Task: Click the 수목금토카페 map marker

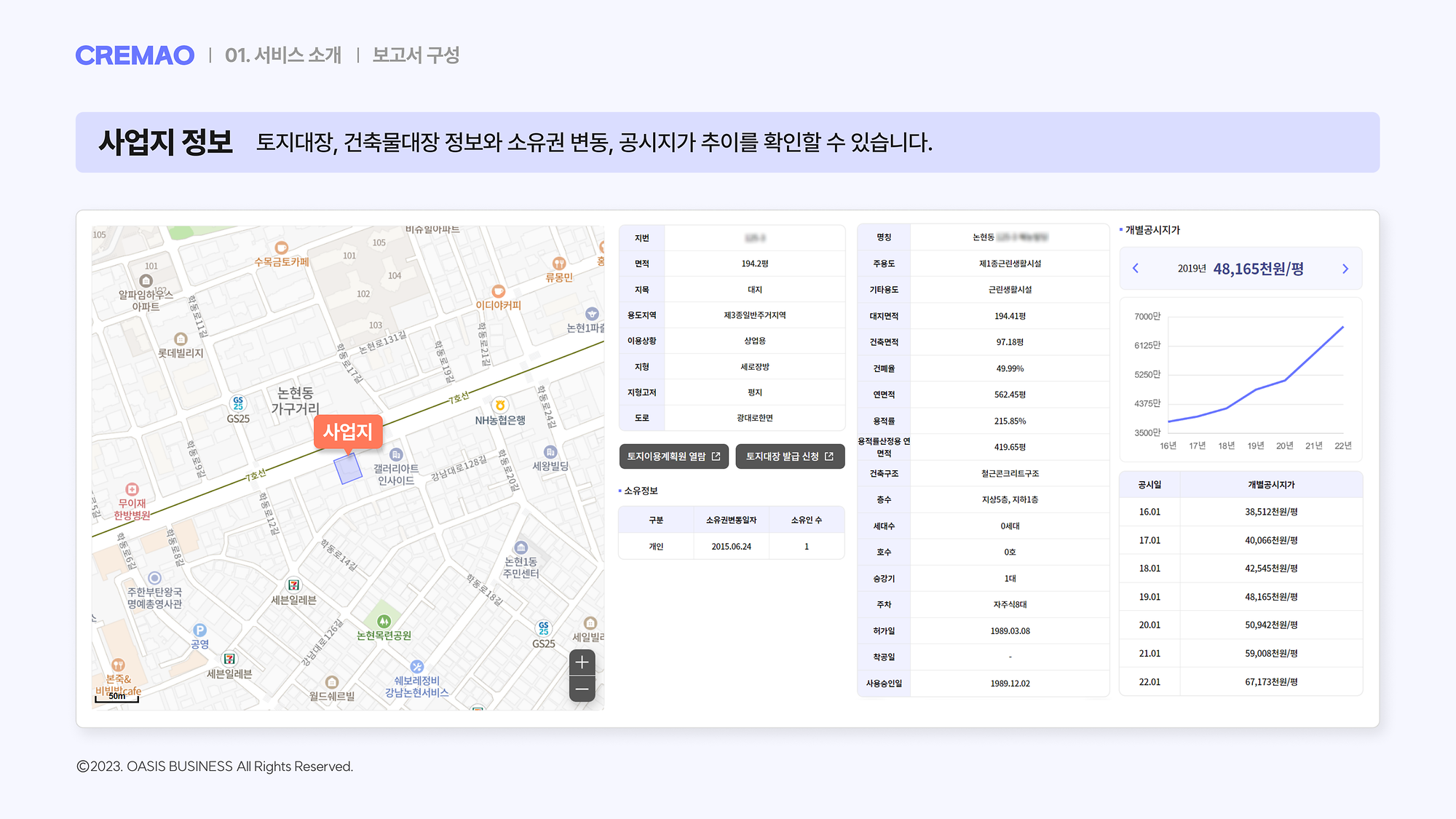Action: (282, 248)
